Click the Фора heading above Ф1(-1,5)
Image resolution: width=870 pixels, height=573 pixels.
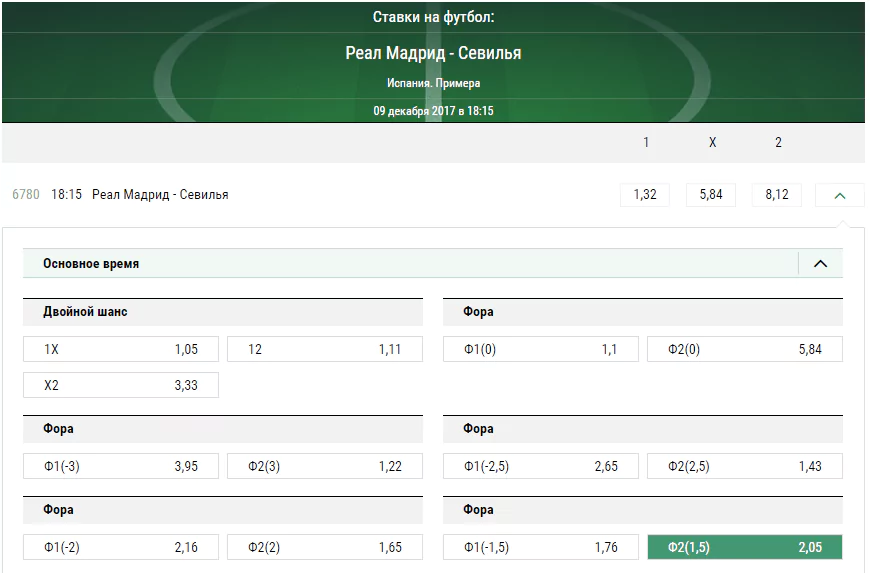pyautogui.click(x=478, y=510)
